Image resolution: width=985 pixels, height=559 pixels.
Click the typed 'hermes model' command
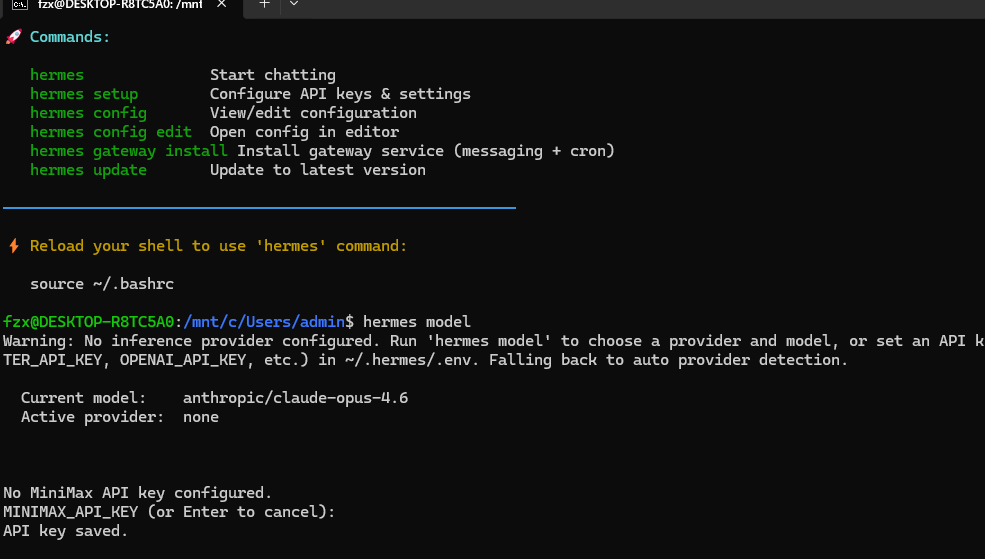[416, 322]
